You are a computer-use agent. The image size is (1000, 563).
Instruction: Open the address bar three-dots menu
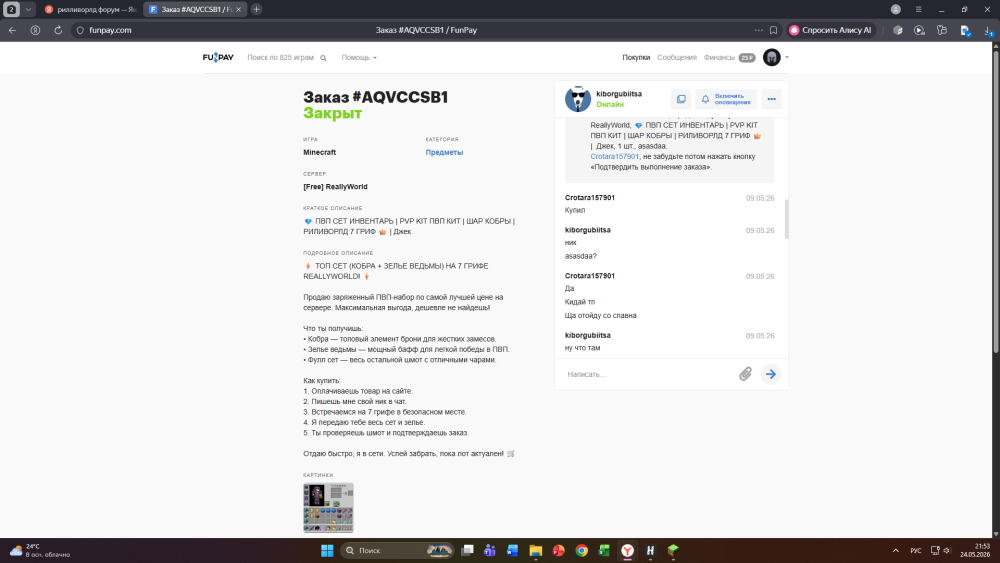[758, 30]
